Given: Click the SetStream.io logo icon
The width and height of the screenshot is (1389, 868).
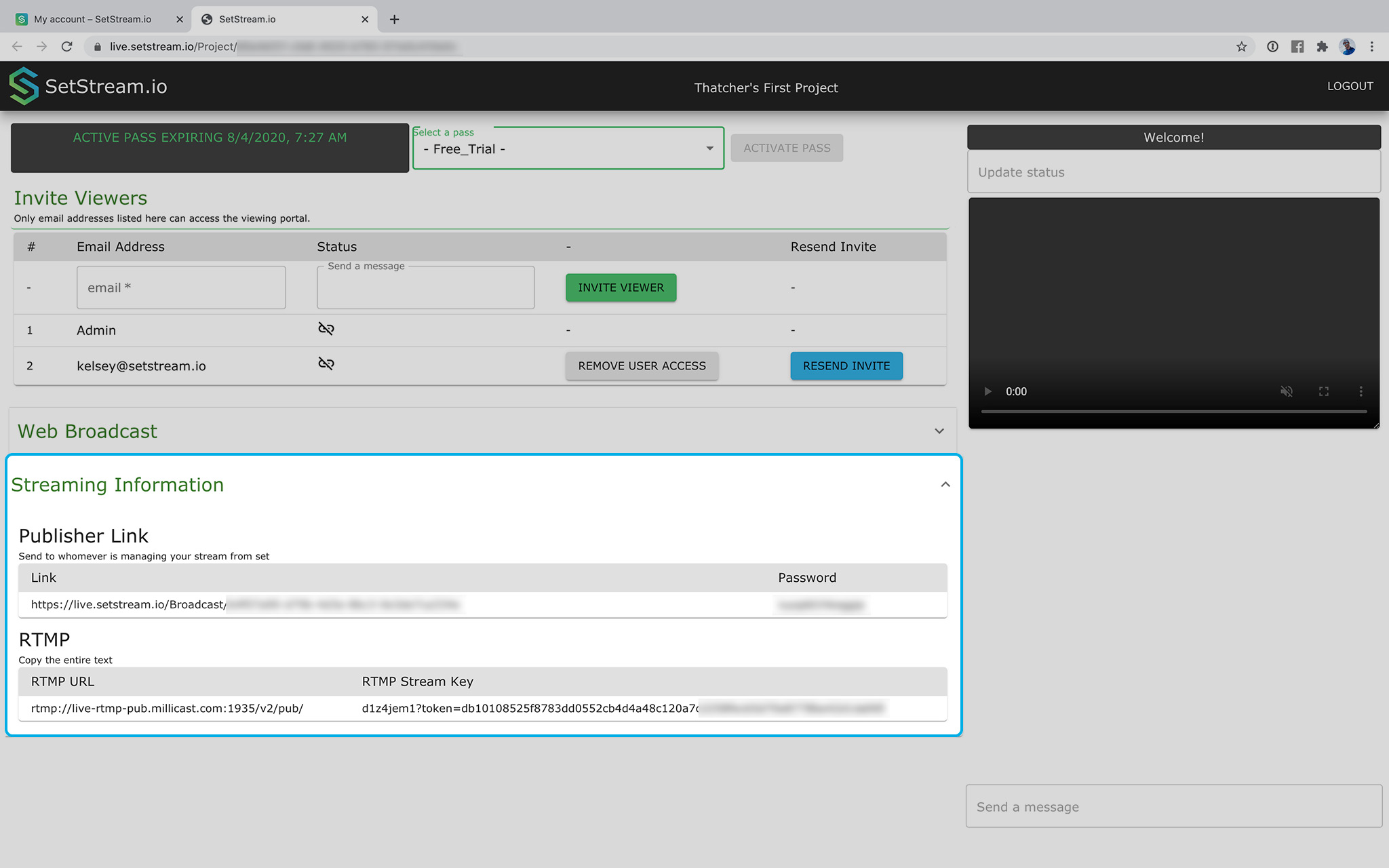Looking at the screenshot, I should point(24,86).
